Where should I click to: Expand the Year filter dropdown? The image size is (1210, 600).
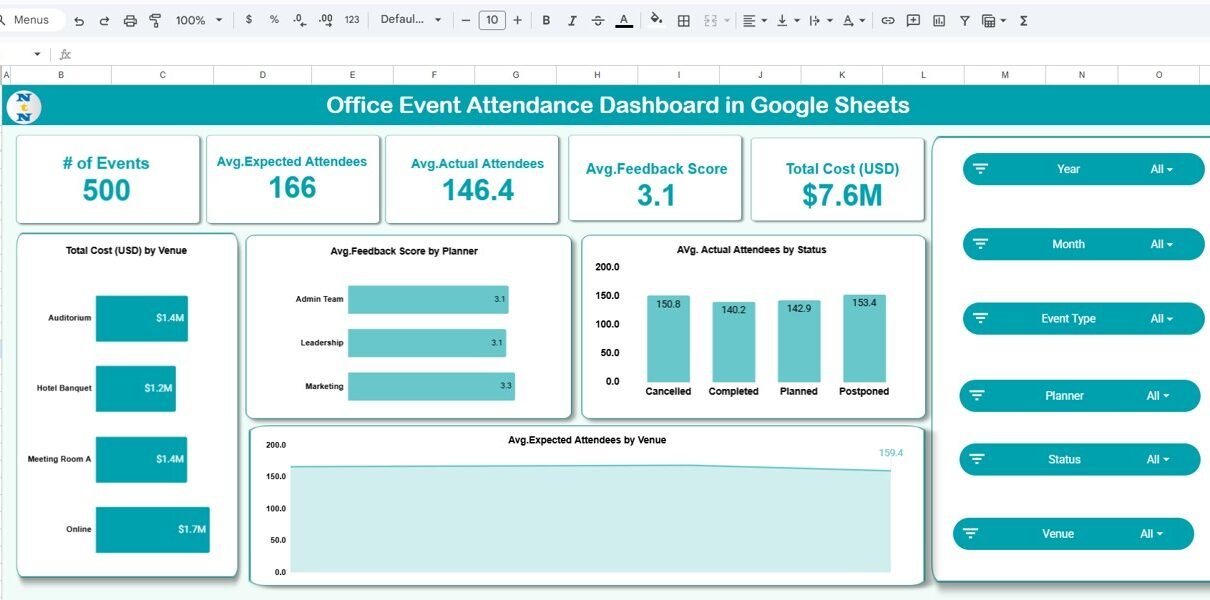pos(1161,169)
